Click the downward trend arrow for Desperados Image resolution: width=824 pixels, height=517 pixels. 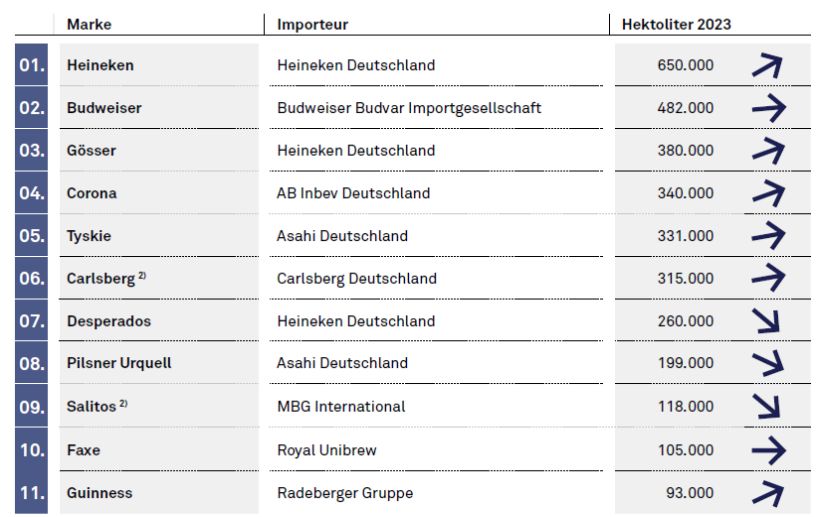[766, 320]
